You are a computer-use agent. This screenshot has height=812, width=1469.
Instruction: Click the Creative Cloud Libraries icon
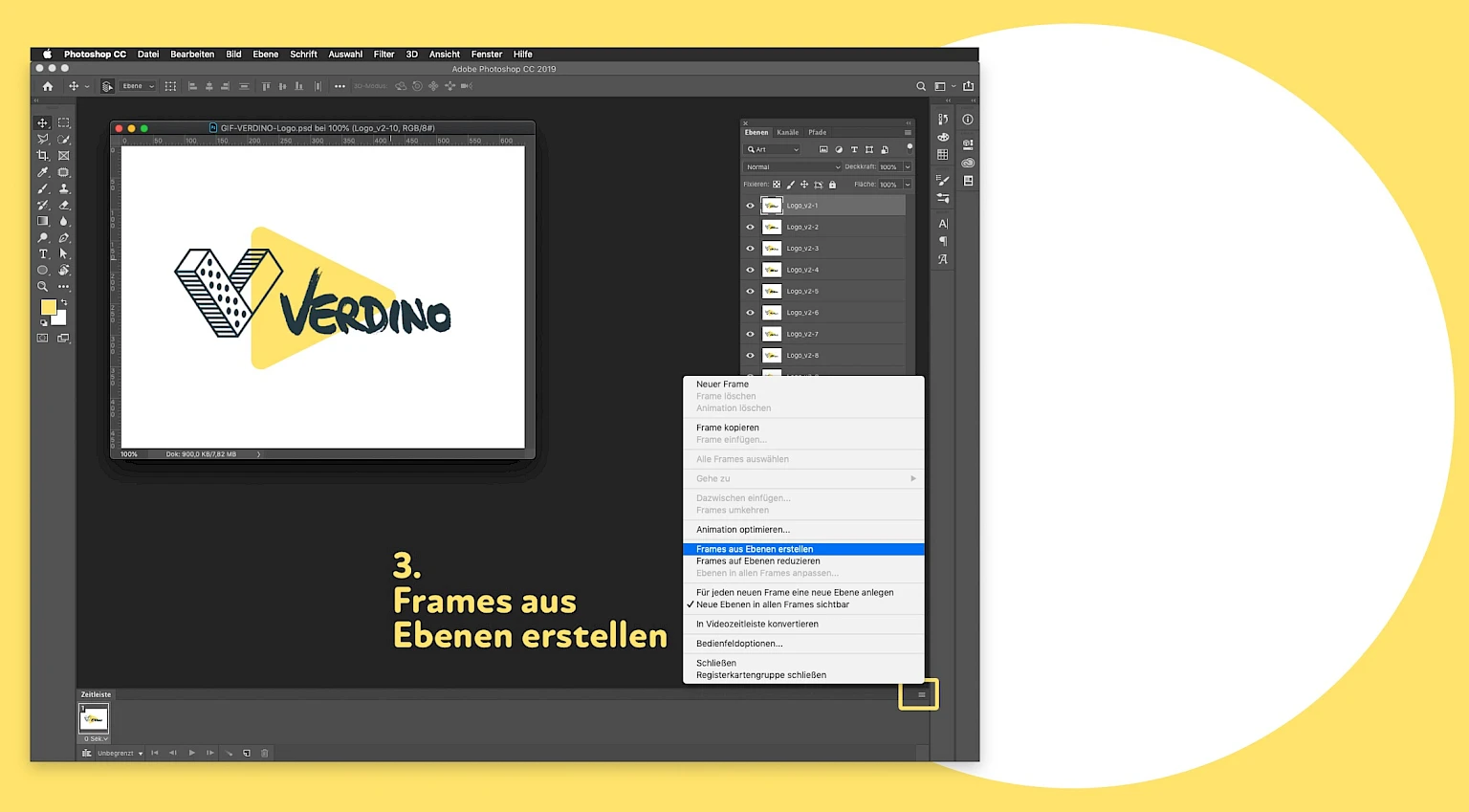(968, 163)
